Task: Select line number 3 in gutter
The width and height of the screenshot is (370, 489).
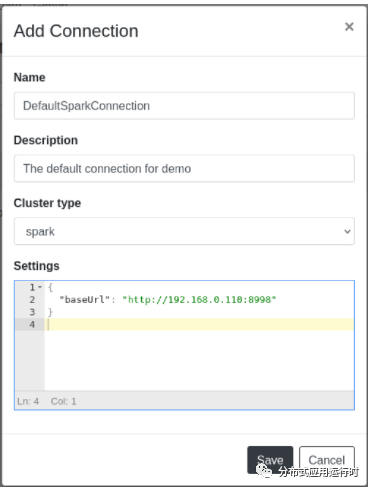Action: coord(32,312)
